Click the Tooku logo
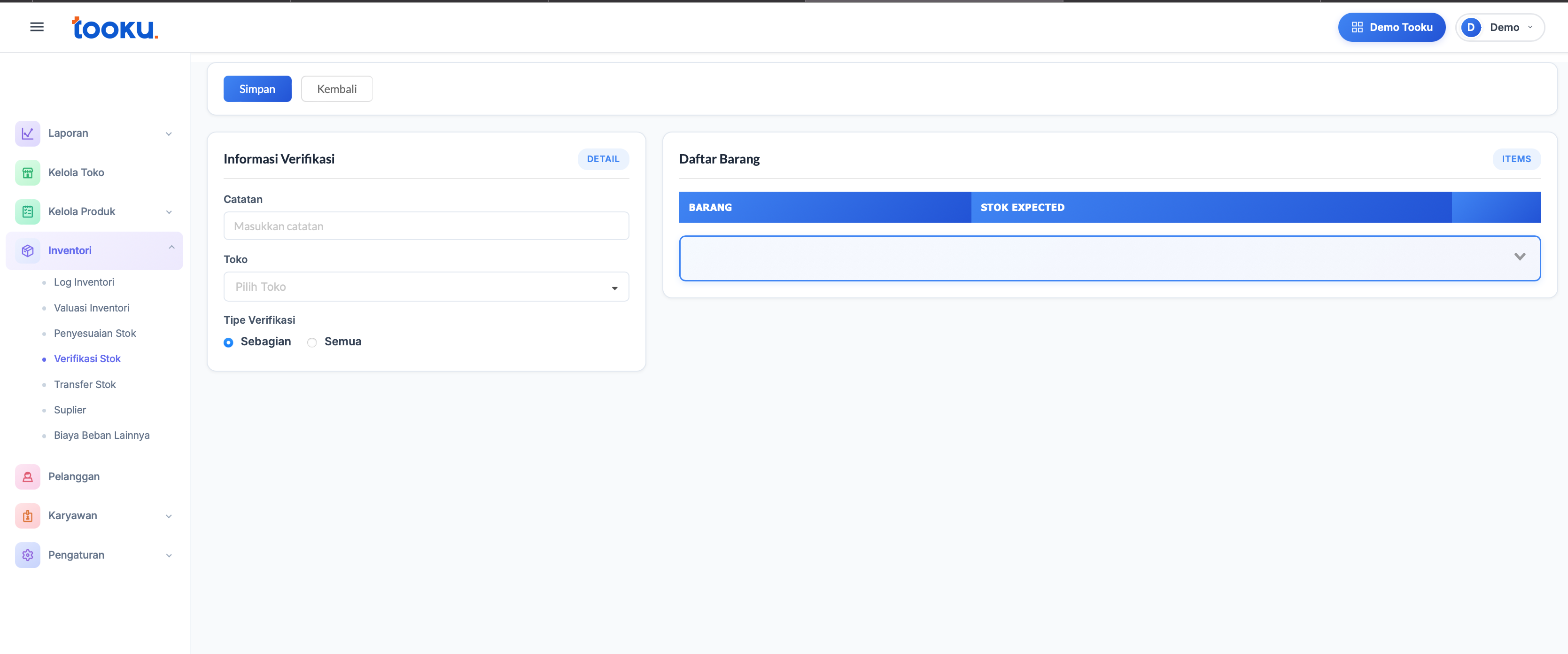 click(115, 28)
